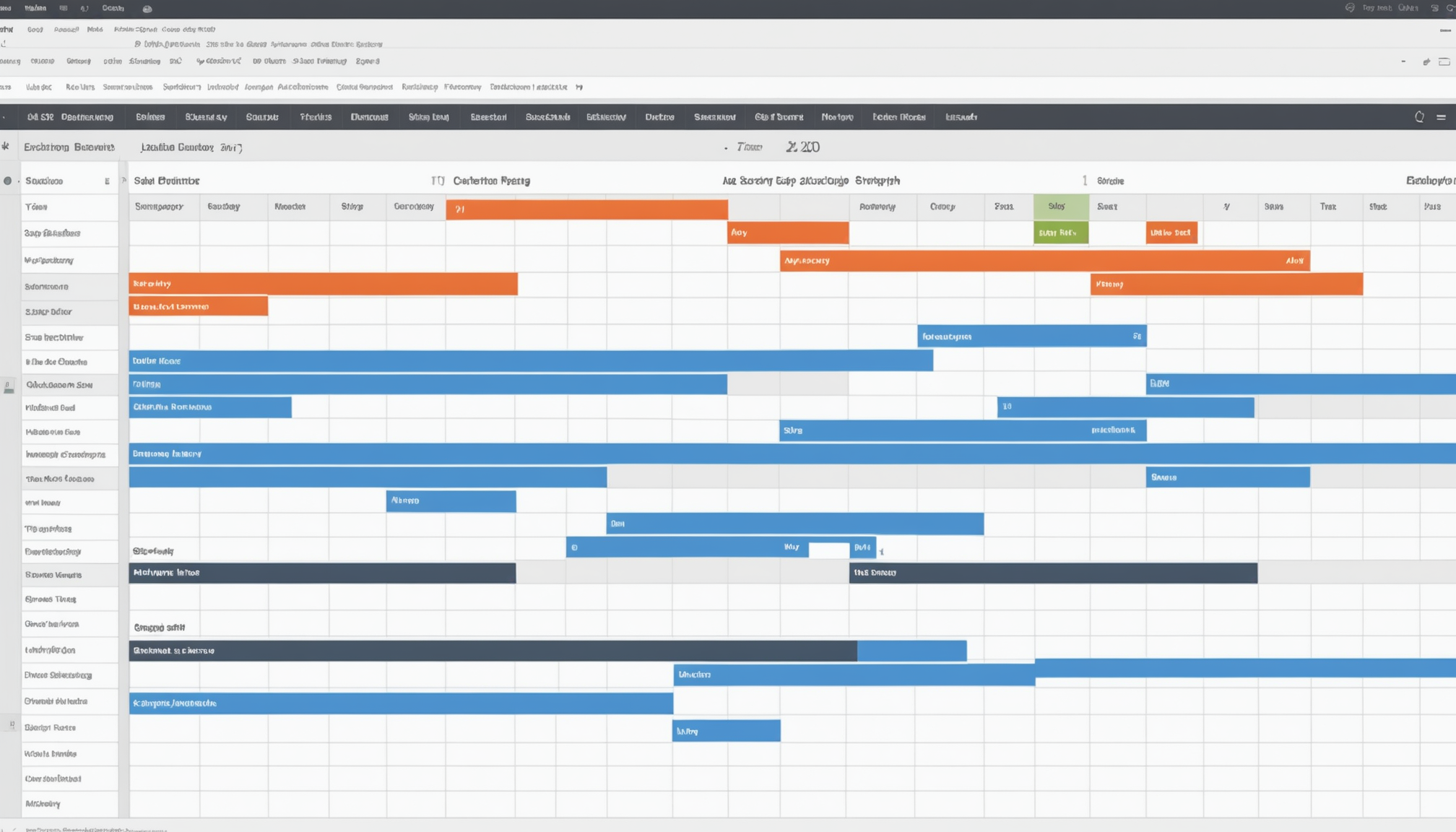Switch to the 'Ftedits' tab in dark bar
Image resolution: width=1456 pixels, height=832 pixels.
tap(316, 117)
